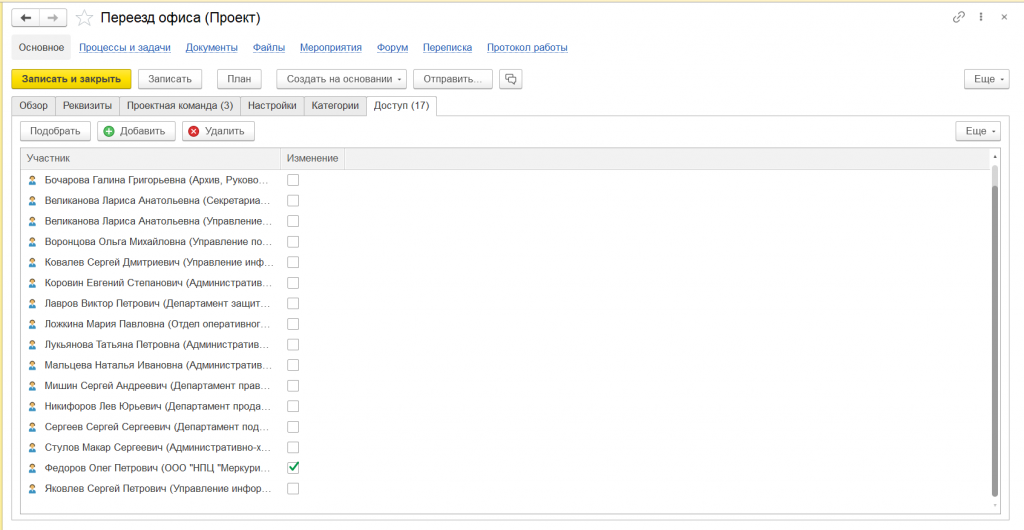1024x530 pixels.
Task: Click user icon beside Ковалев Сергей Дмитриевич
Action: tap(32, 262)
